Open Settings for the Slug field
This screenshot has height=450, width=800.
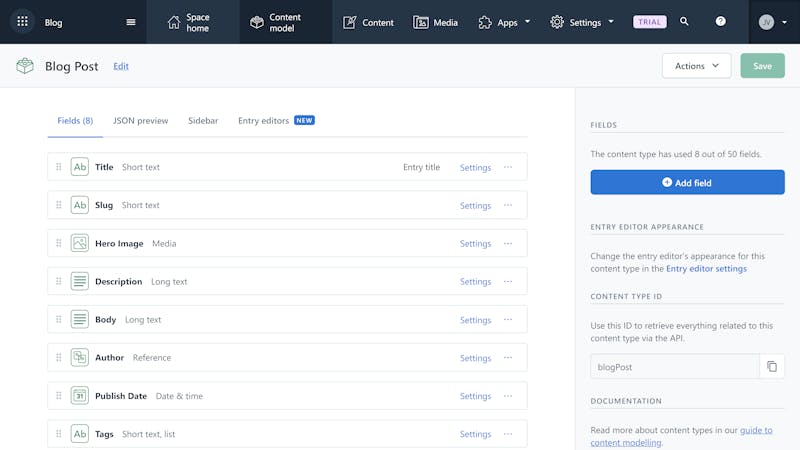tap(475, 206)
